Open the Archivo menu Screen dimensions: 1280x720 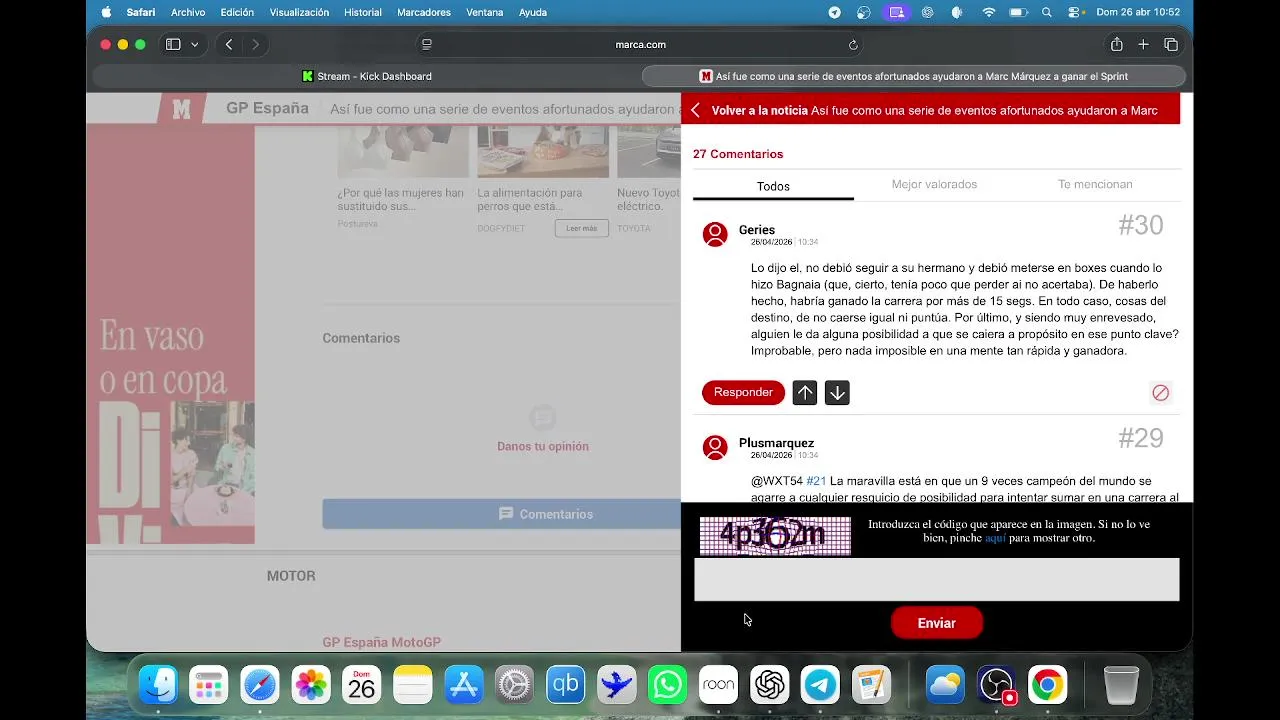point(188,12)
